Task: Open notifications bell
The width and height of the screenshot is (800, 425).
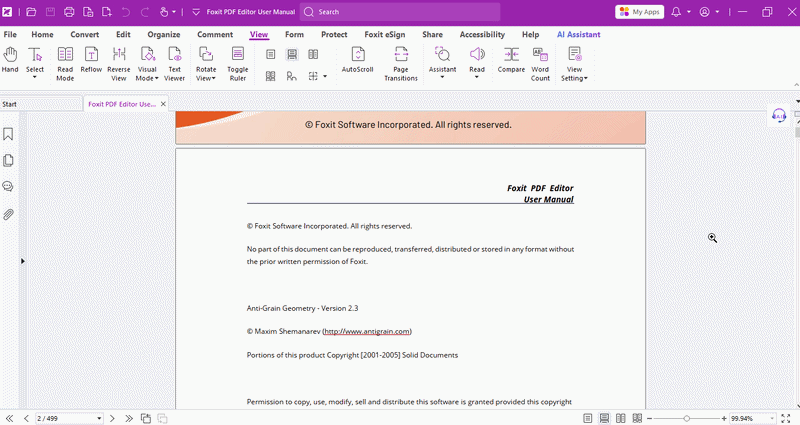Action: click(676, 12)
